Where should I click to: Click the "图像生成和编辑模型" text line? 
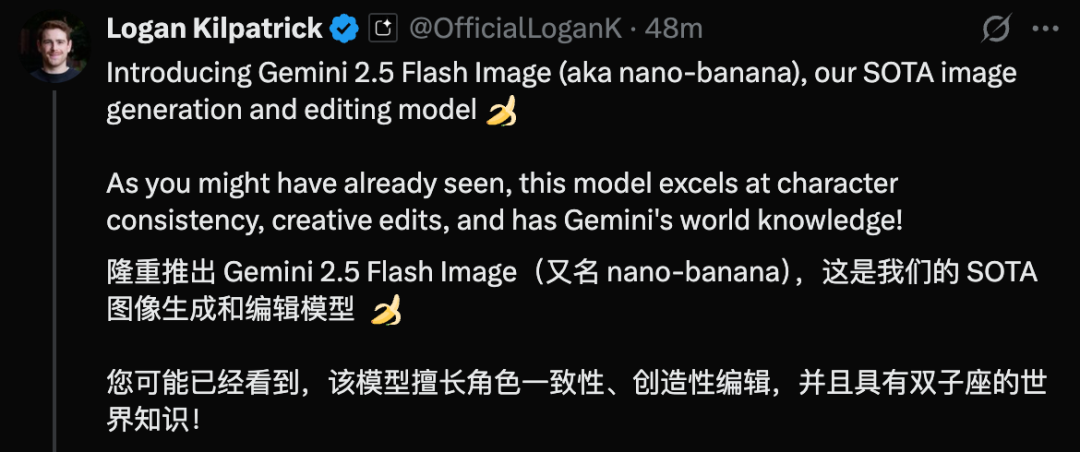(x=230, y=310)
